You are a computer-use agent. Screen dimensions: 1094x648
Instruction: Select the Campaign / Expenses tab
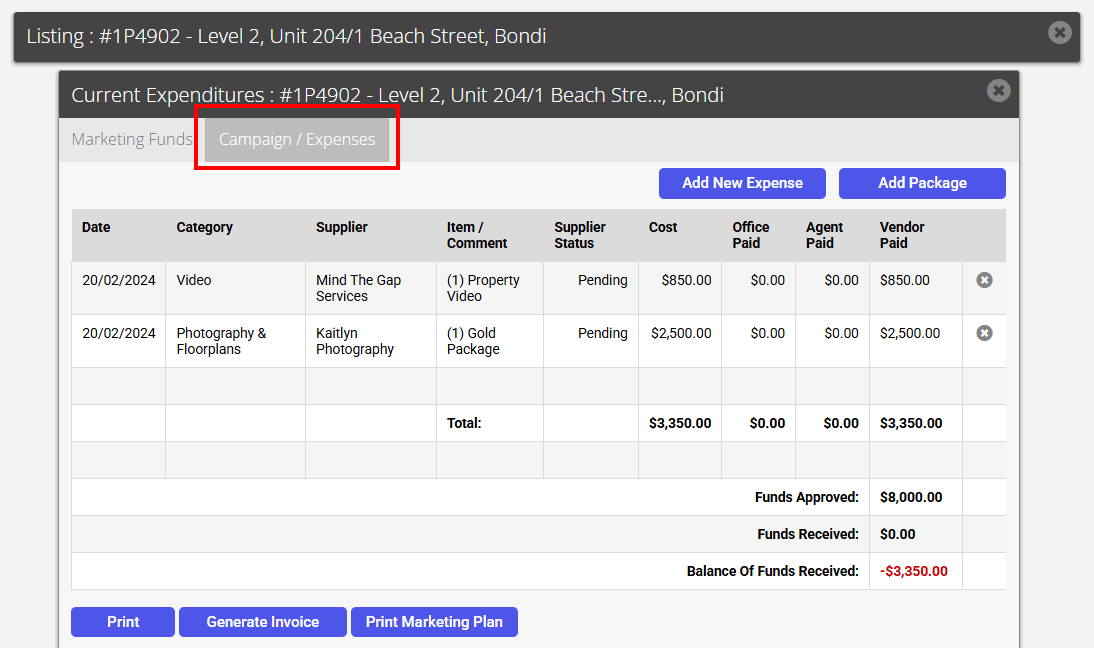[297, 140]
